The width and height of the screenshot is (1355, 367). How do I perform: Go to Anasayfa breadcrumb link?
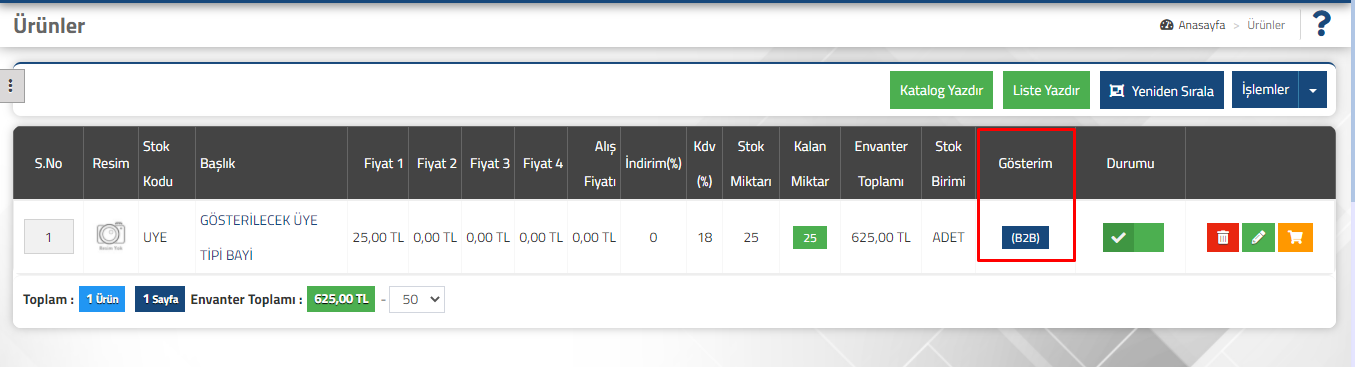pyautogui.click(x=1201, y=25)
